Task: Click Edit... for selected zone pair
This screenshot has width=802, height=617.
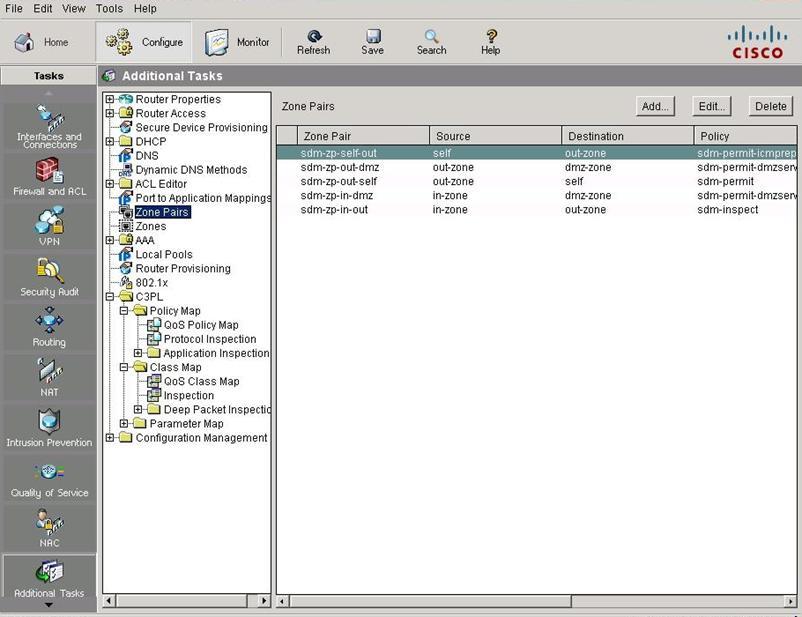Action: tap(711, 106)
